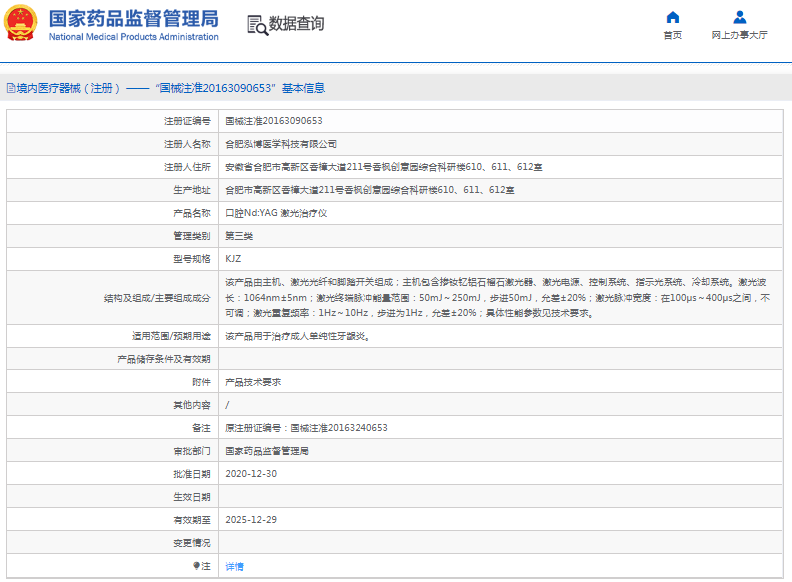Click the 网上办事大厅 person icon
The width and height of the screenshot is (792, 582).
tap(739, 17)
